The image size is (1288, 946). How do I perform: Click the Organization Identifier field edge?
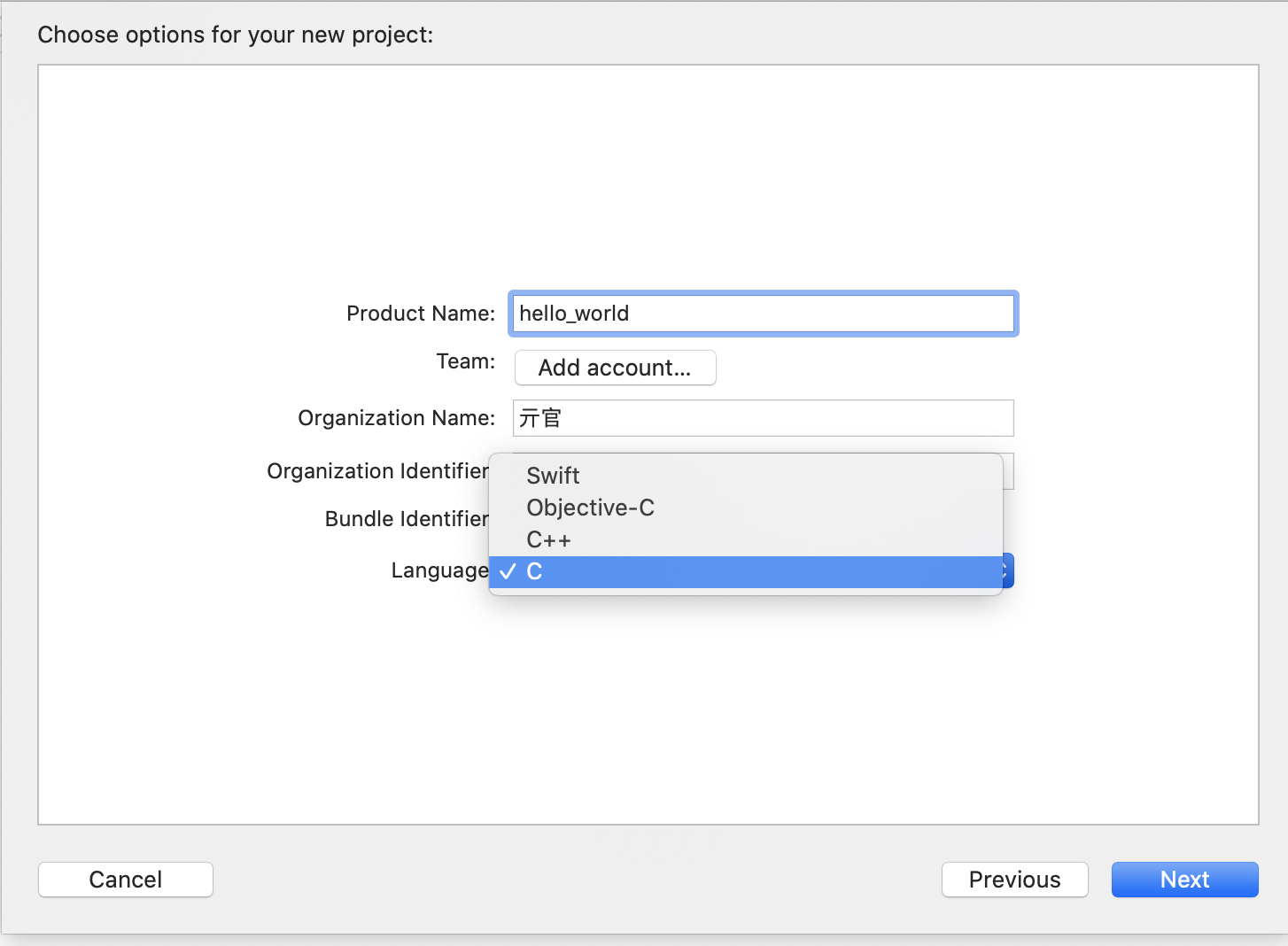pos(1008,471)
